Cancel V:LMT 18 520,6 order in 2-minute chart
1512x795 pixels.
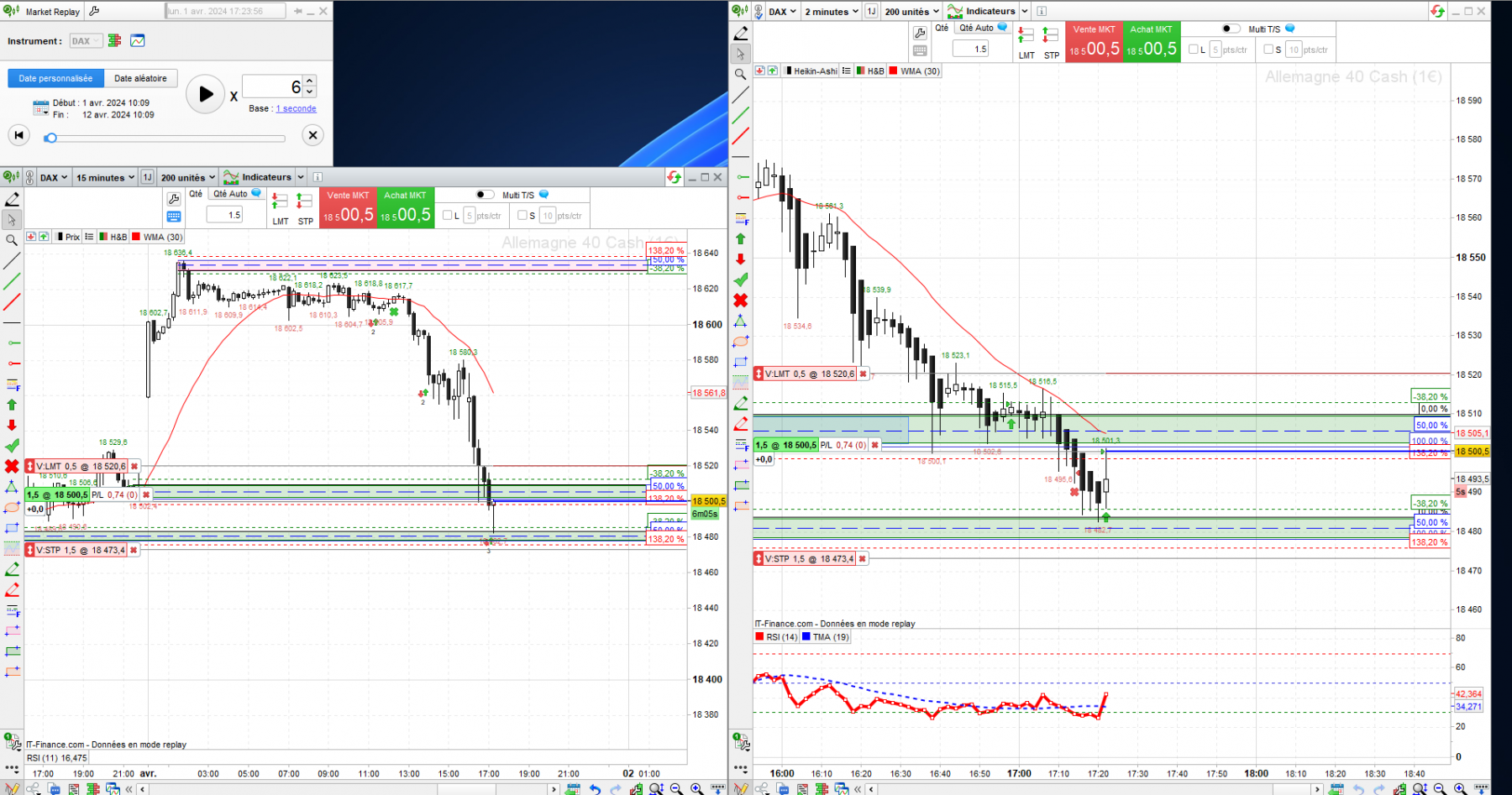(863, 374)
